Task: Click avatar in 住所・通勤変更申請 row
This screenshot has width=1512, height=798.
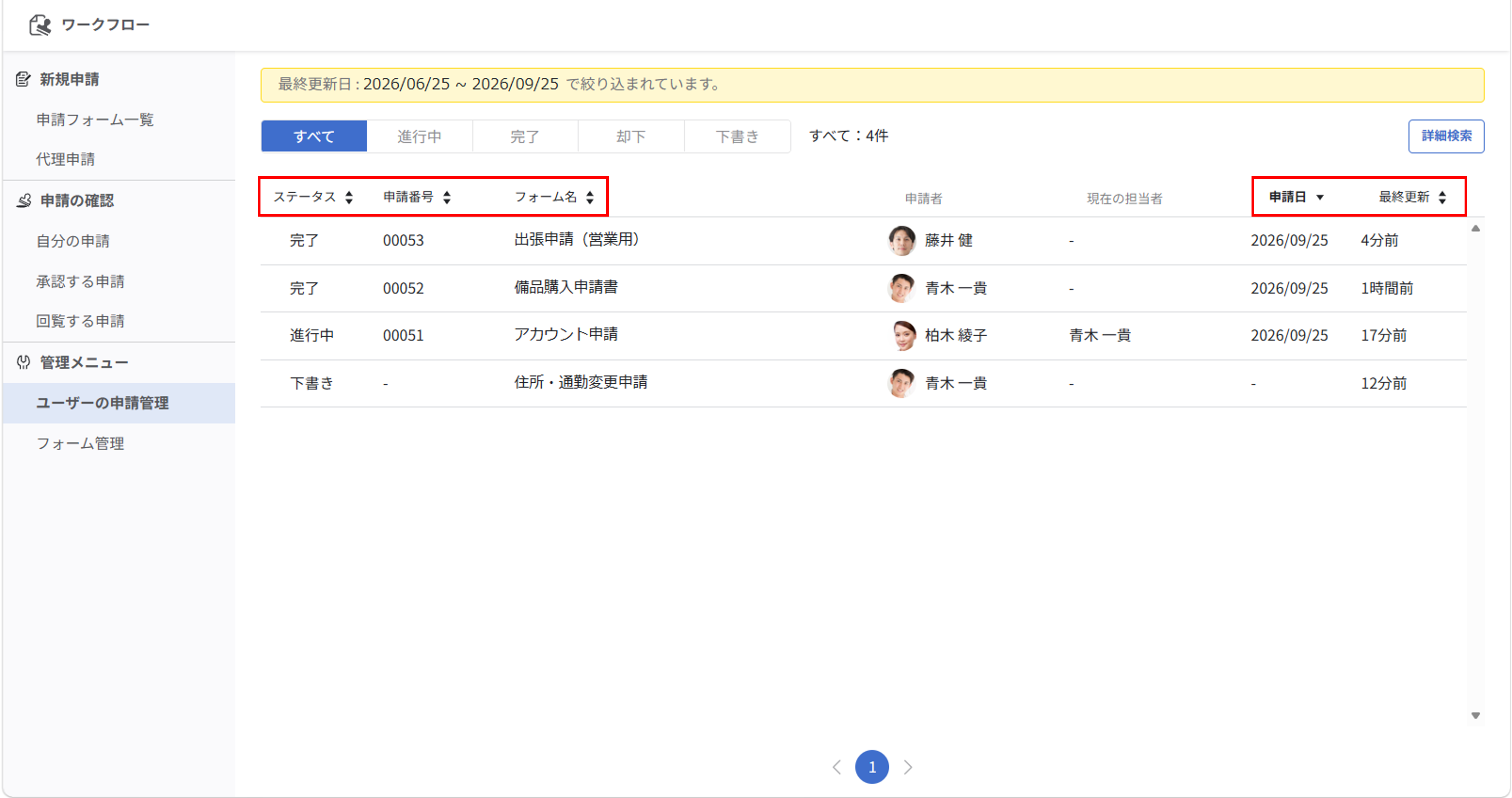Action: pyautogui.click(x=902, y=383)
